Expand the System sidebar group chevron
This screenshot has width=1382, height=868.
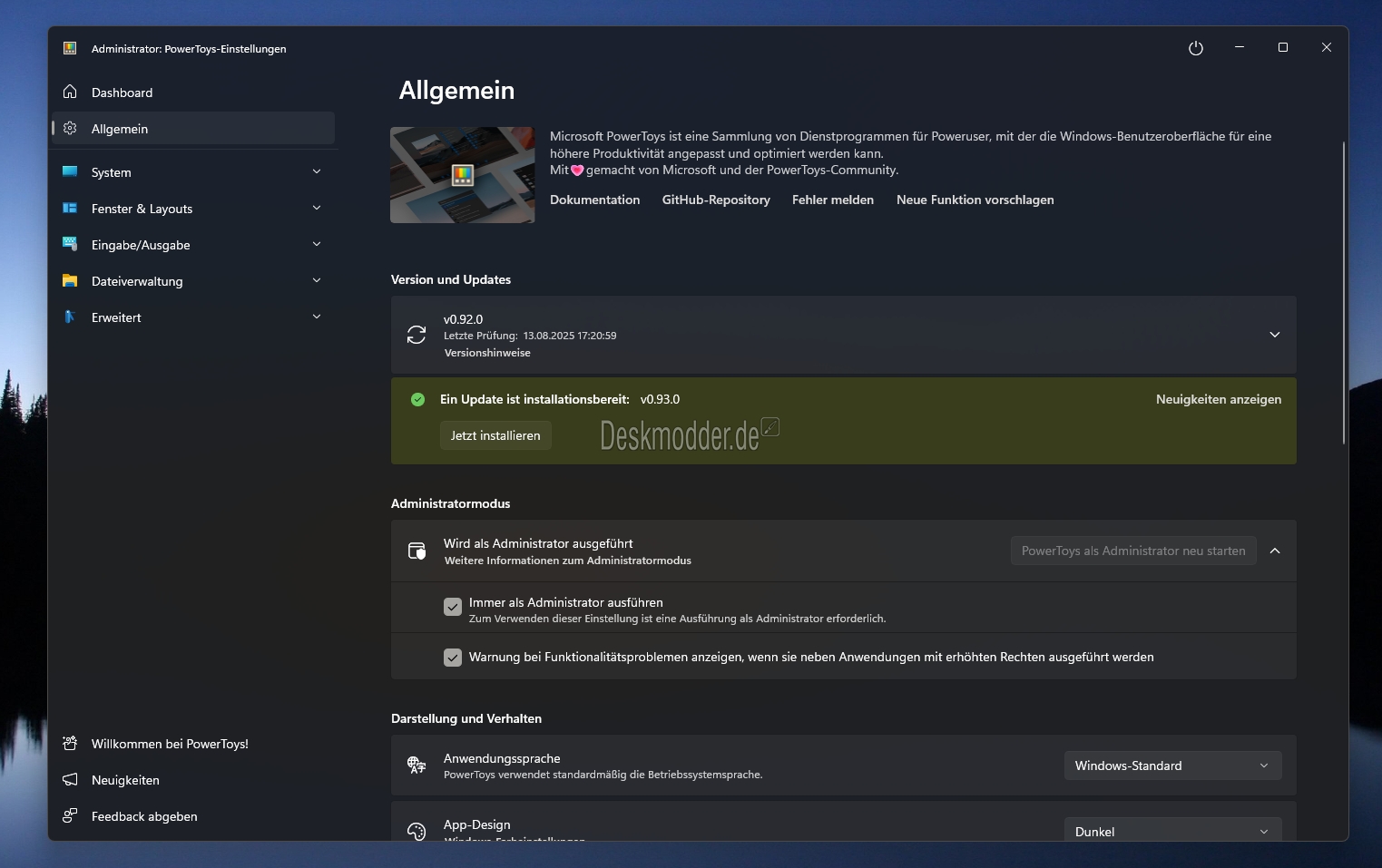click(x=317, y=171)
